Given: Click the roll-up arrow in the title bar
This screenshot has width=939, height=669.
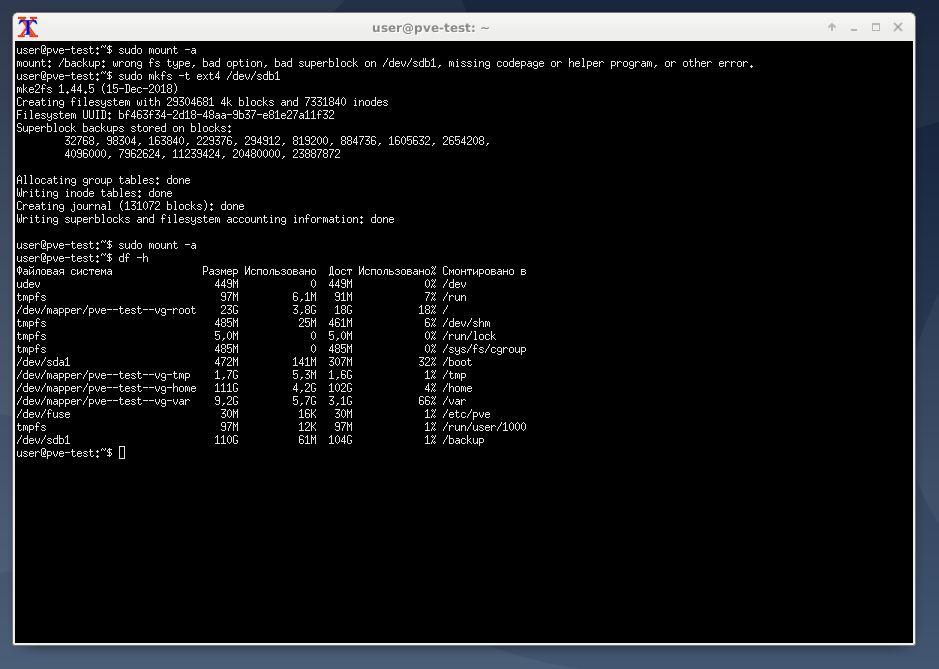Looking at the screenshot, I should (x=831, y=27).
